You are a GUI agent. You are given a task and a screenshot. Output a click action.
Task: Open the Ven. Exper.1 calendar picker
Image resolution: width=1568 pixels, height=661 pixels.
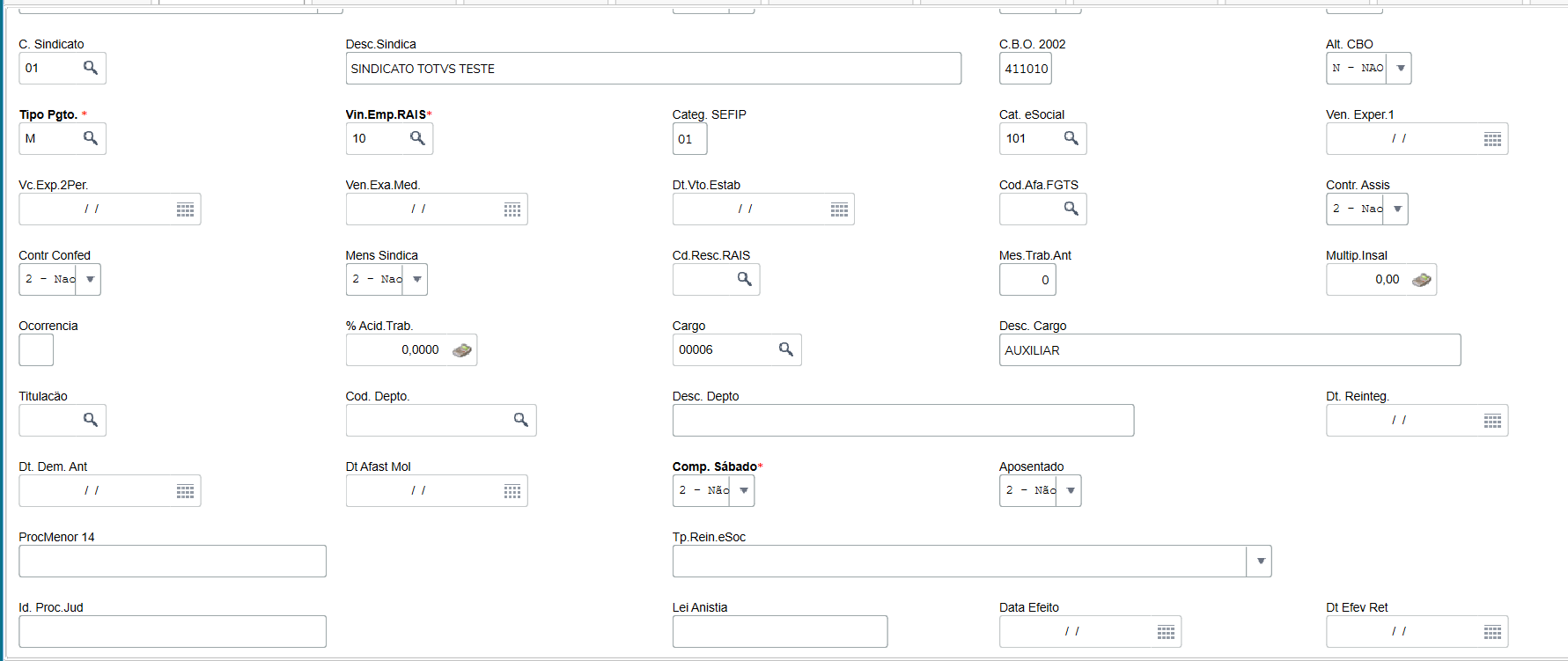1492,139
